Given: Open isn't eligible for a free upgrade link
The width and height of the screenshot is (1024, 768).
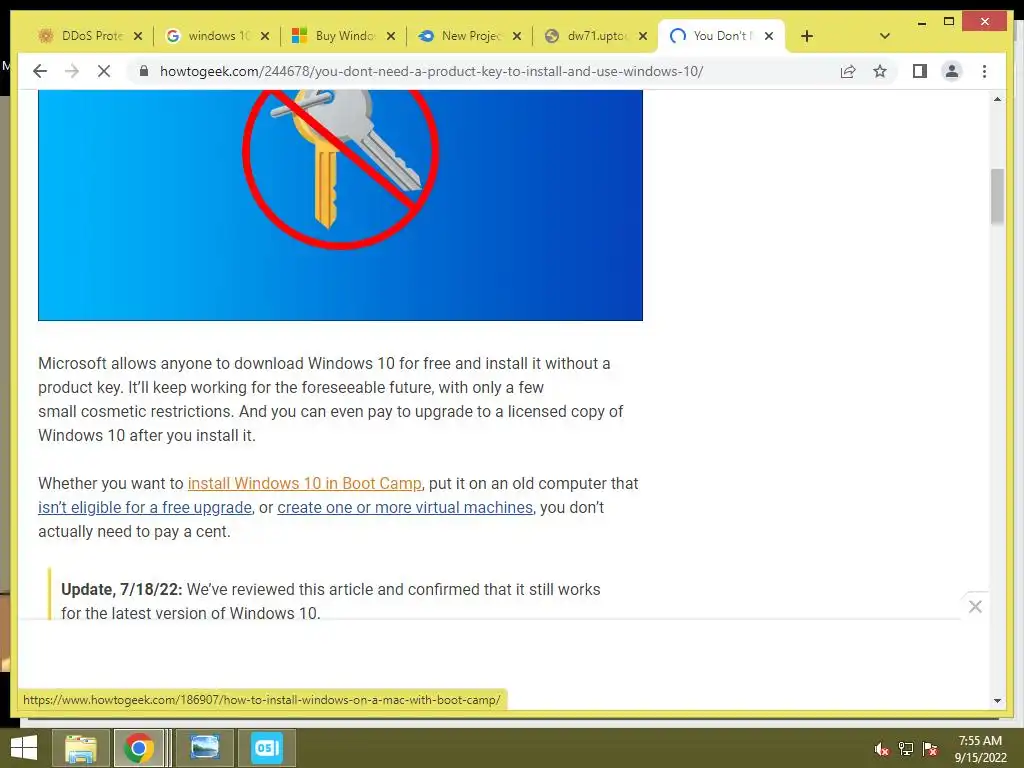Looking at the screenshot, I should [x=144, y=507].
